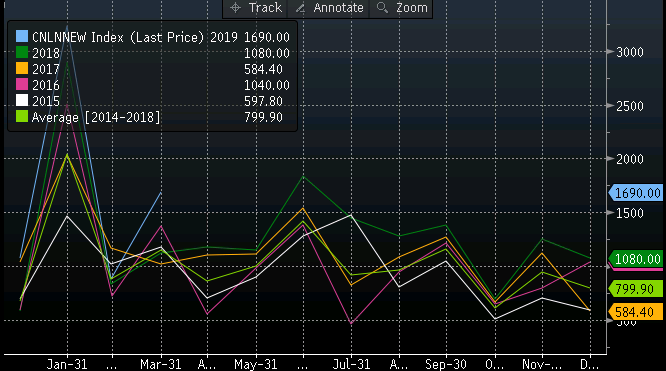Click the legend value 1080.00

[x=267, y=53]
